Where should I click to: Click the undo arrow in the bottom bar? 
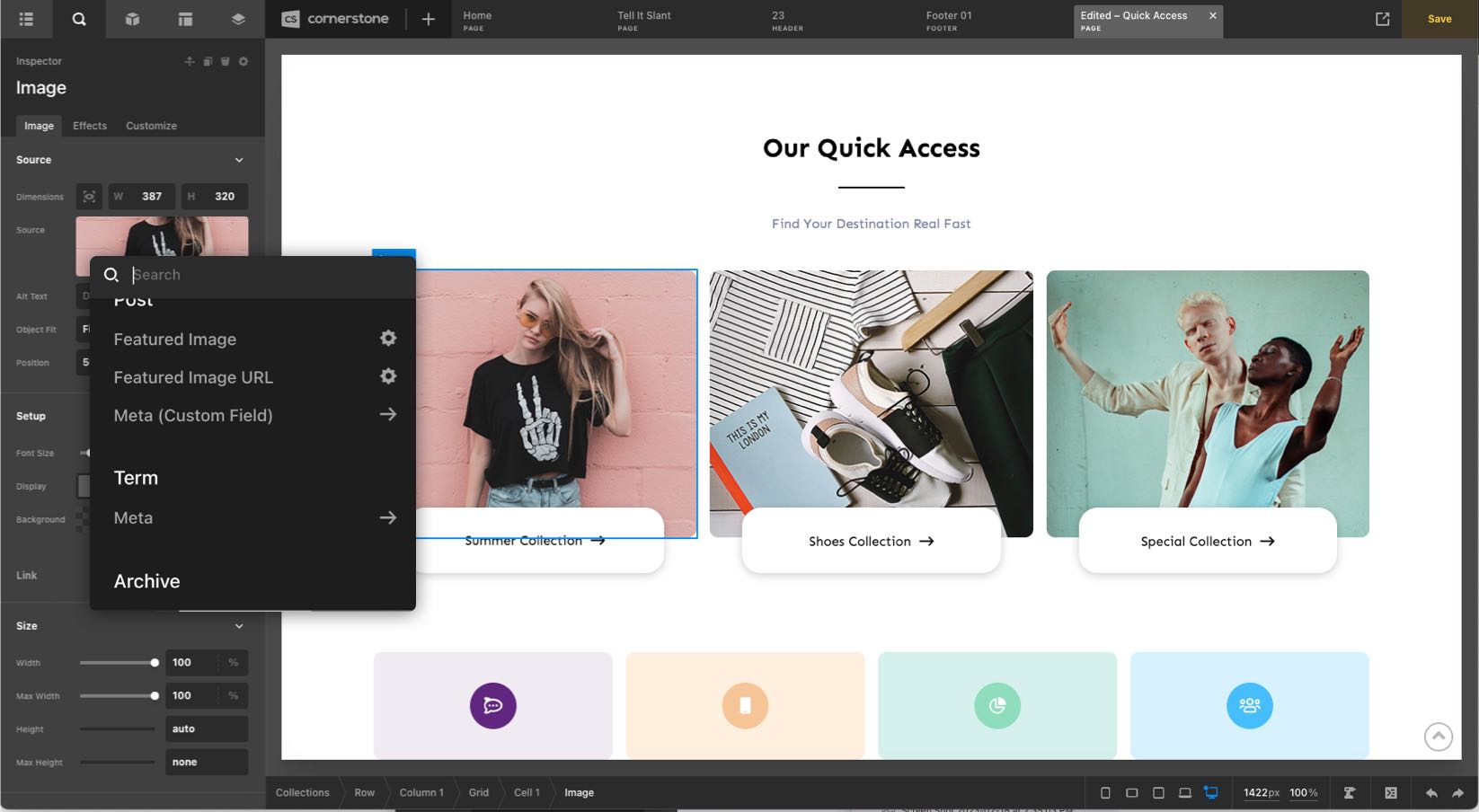pyautogui.click(x=1431, y=793)
